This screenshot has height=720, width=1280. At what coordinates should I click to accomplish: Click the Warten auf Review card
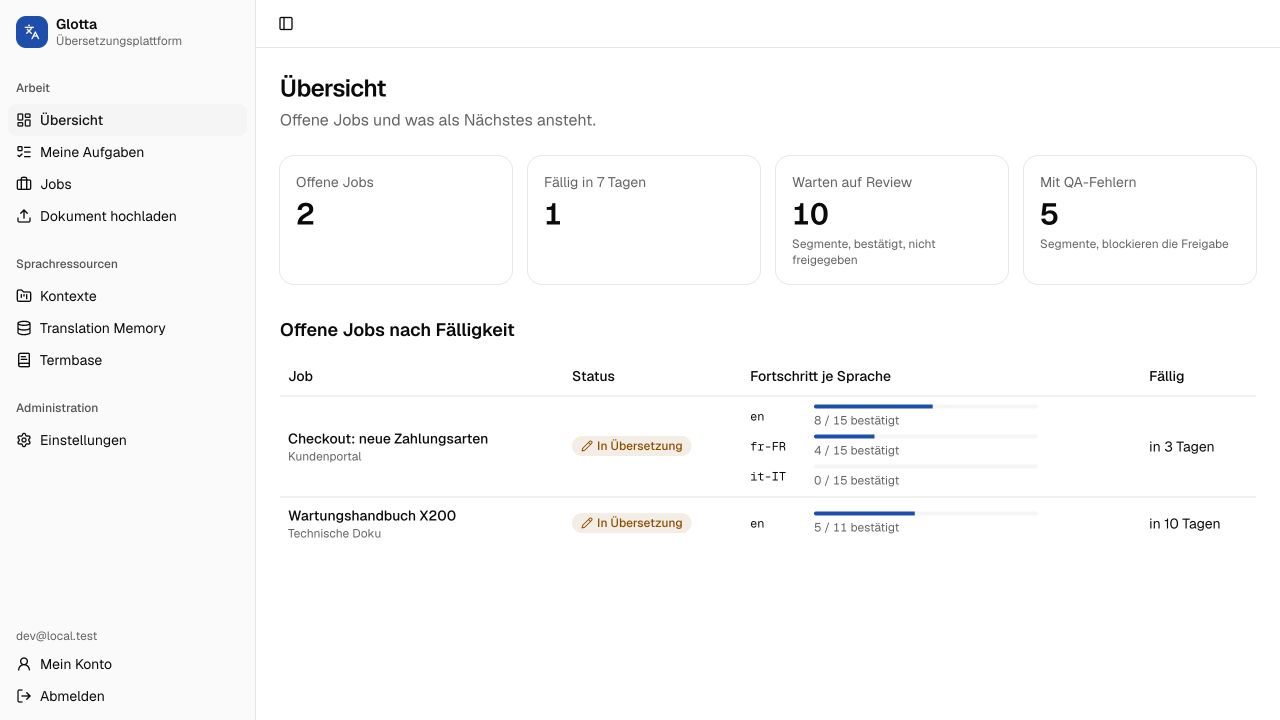click(x=892, y=220)
